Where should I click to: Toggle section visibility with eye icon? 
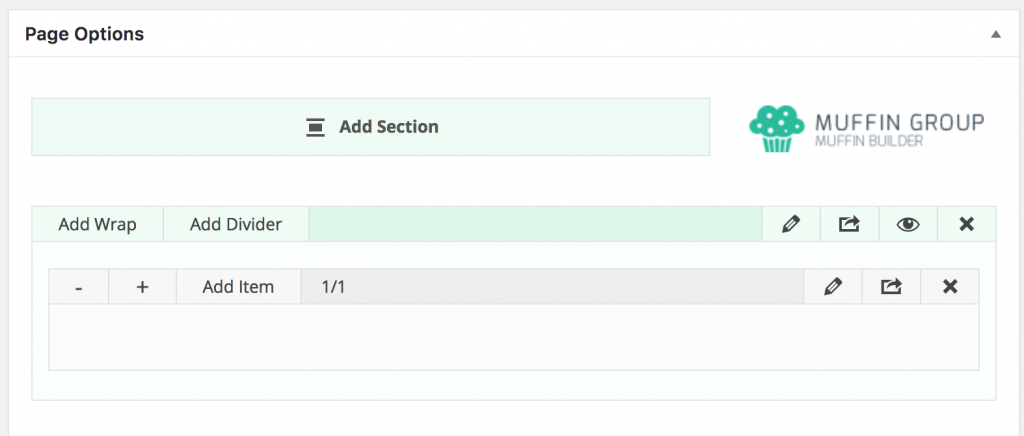tap(908, 224)
